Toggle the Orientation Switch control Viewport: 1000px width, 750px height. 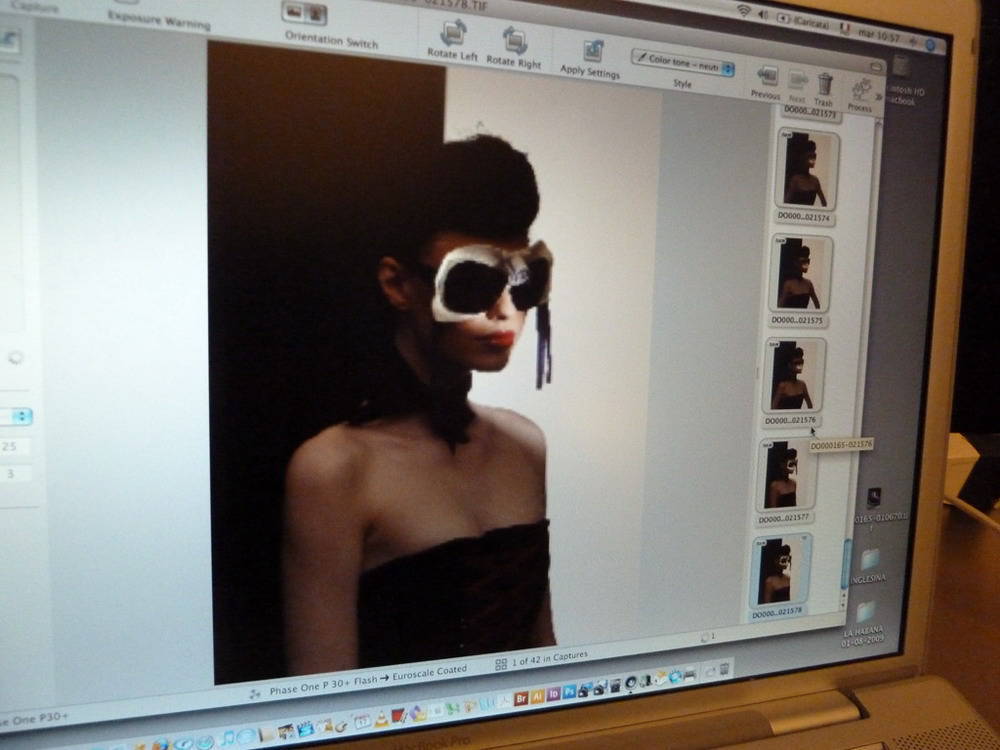click(x=304, y=14)
